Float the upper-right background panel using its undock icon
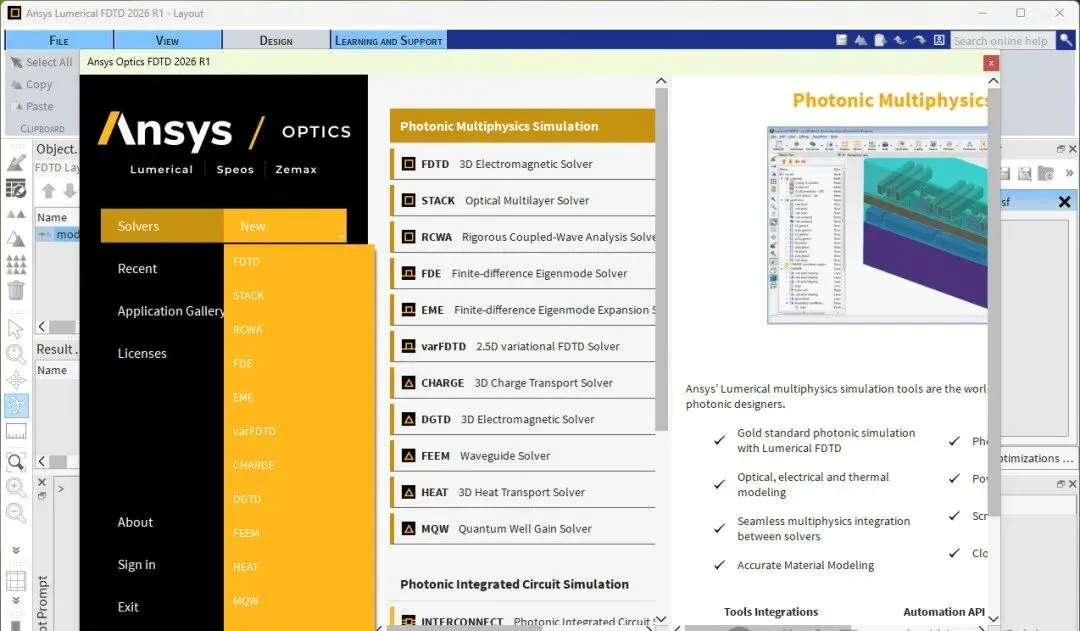 1061,149
